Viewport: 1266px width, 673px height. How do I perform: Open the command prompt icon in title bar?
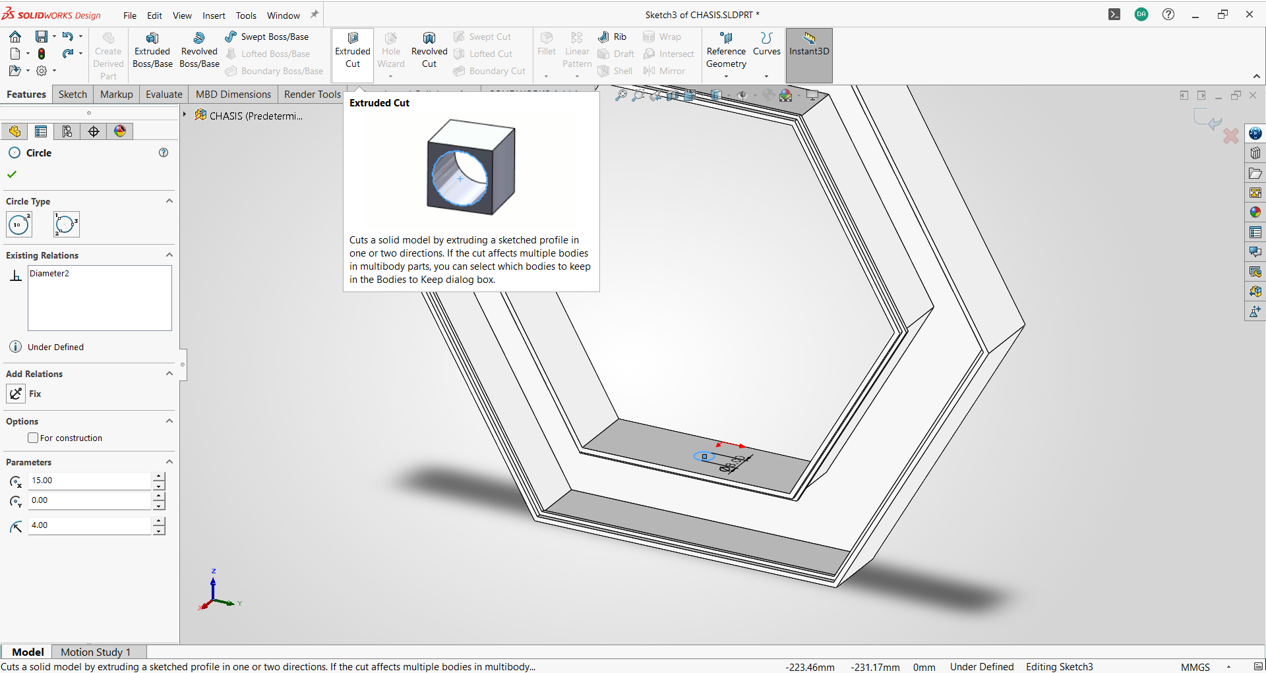pyautogui.click(x=1114, y=15)
